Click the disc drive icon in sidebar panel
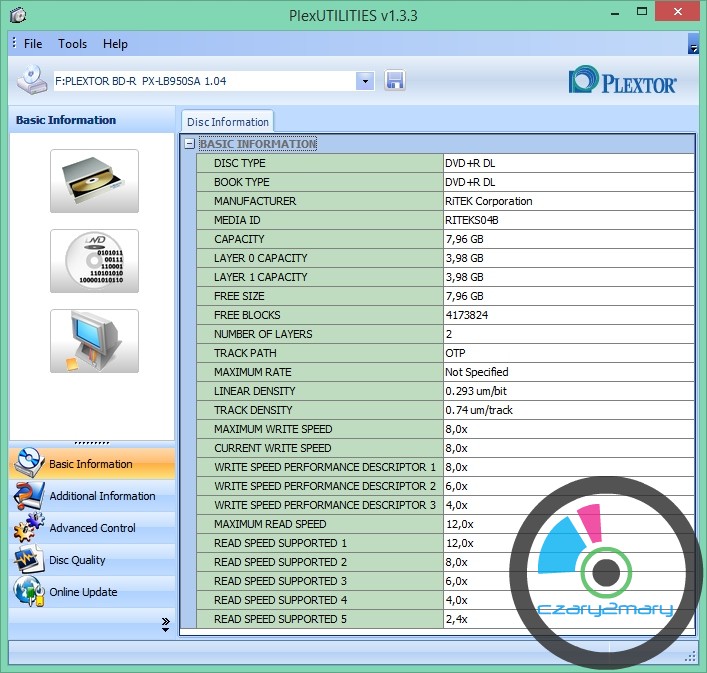The height and width of the screenshot is (673, 707). pyautogui.click(x=94, y=181)
